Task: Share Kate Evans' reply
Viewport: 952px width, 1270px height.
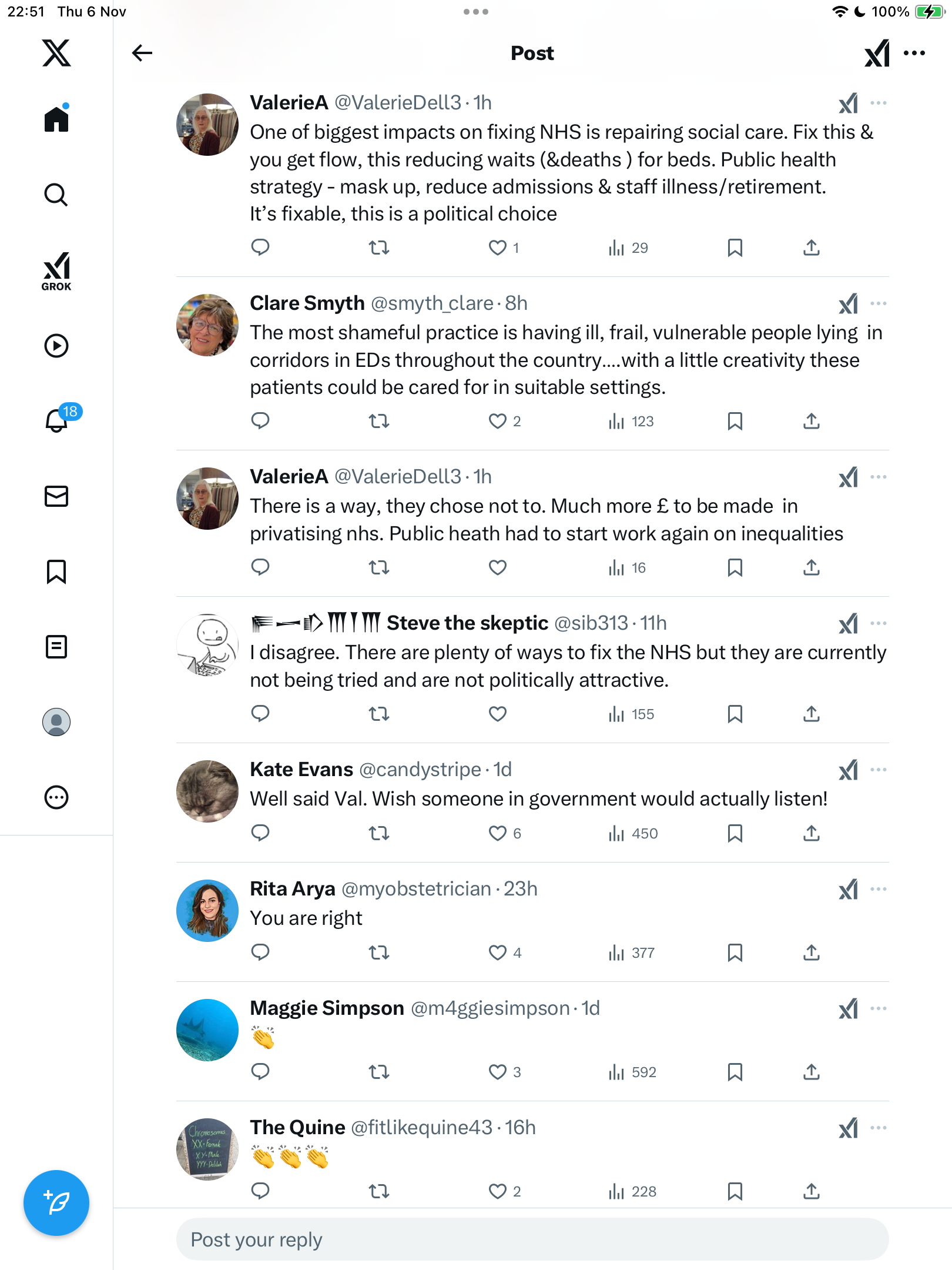Action: 811,833
